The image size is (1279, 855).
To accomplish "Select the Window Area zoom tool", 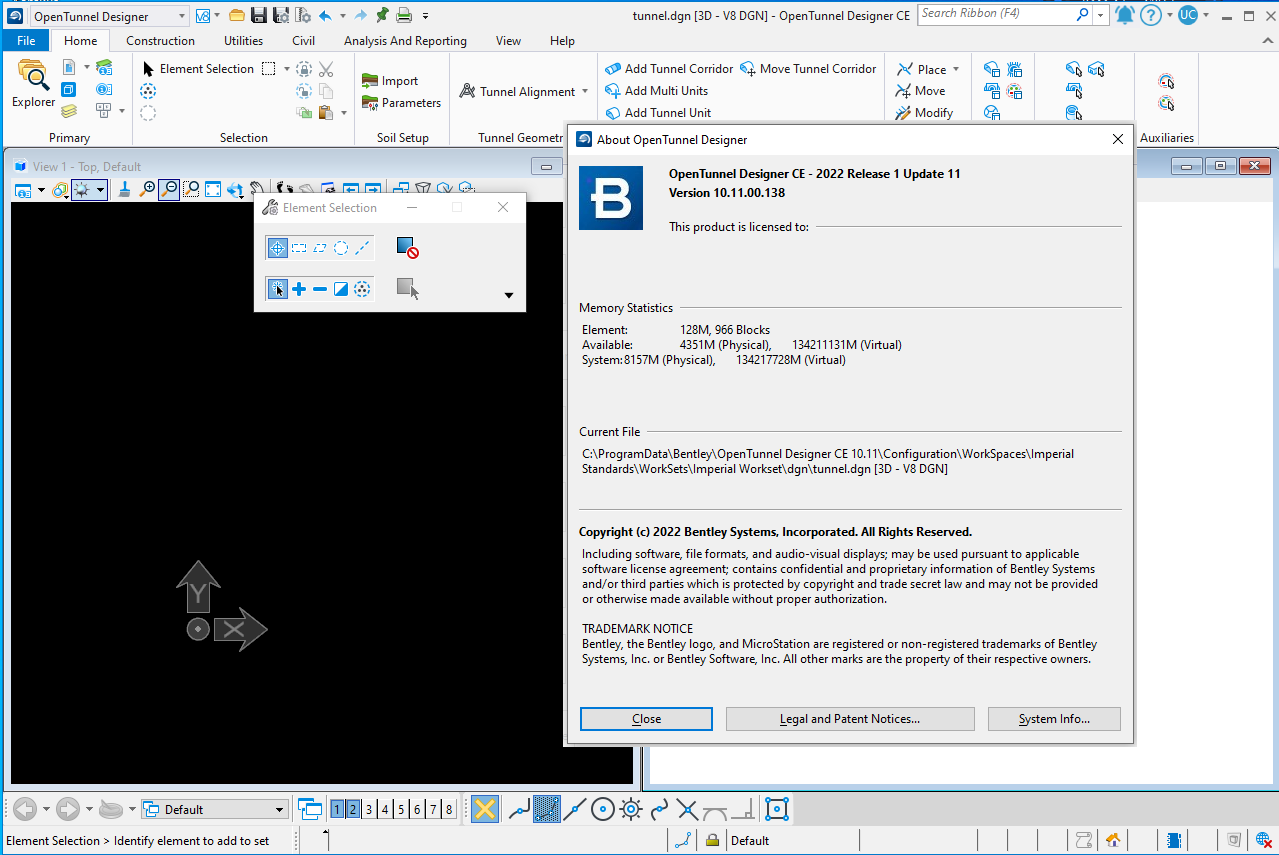I will [191, 189].
